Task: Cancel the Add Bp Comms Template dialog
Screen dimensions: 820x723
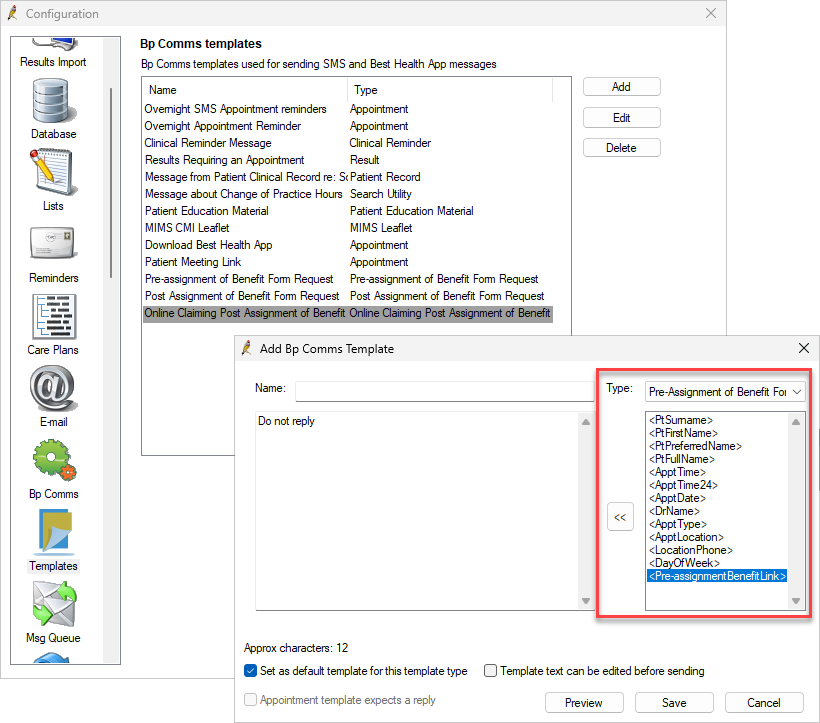Action: pos(764,703)
